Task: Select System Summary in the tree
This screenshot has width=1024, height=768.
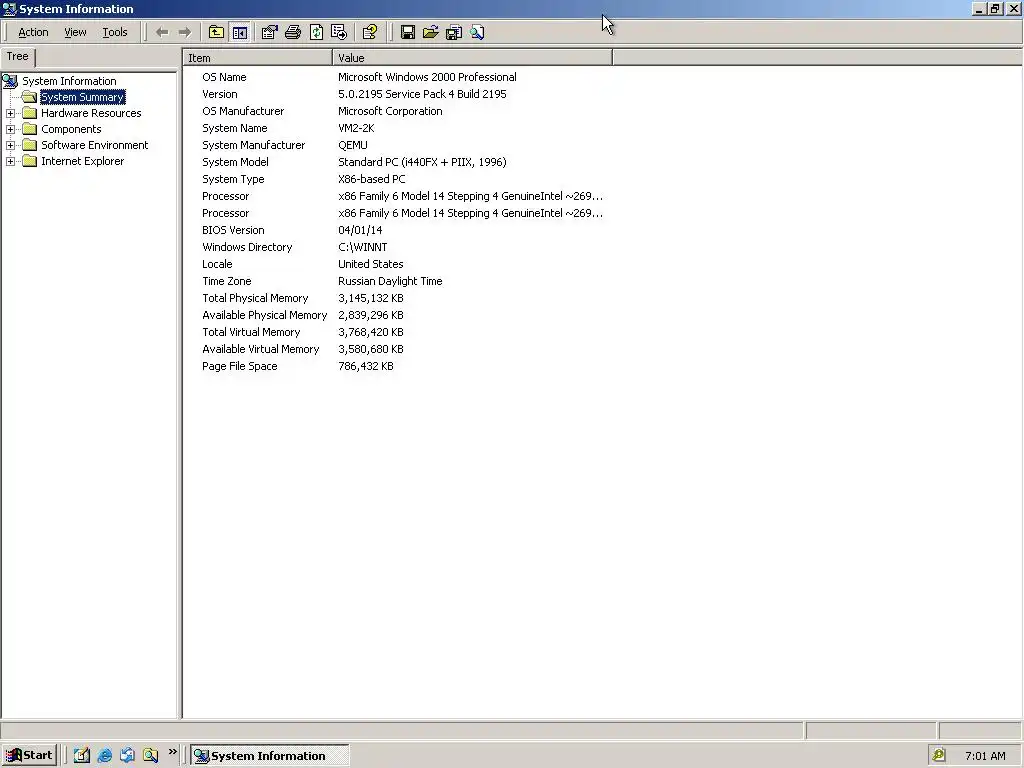Action: pos(82,97)
